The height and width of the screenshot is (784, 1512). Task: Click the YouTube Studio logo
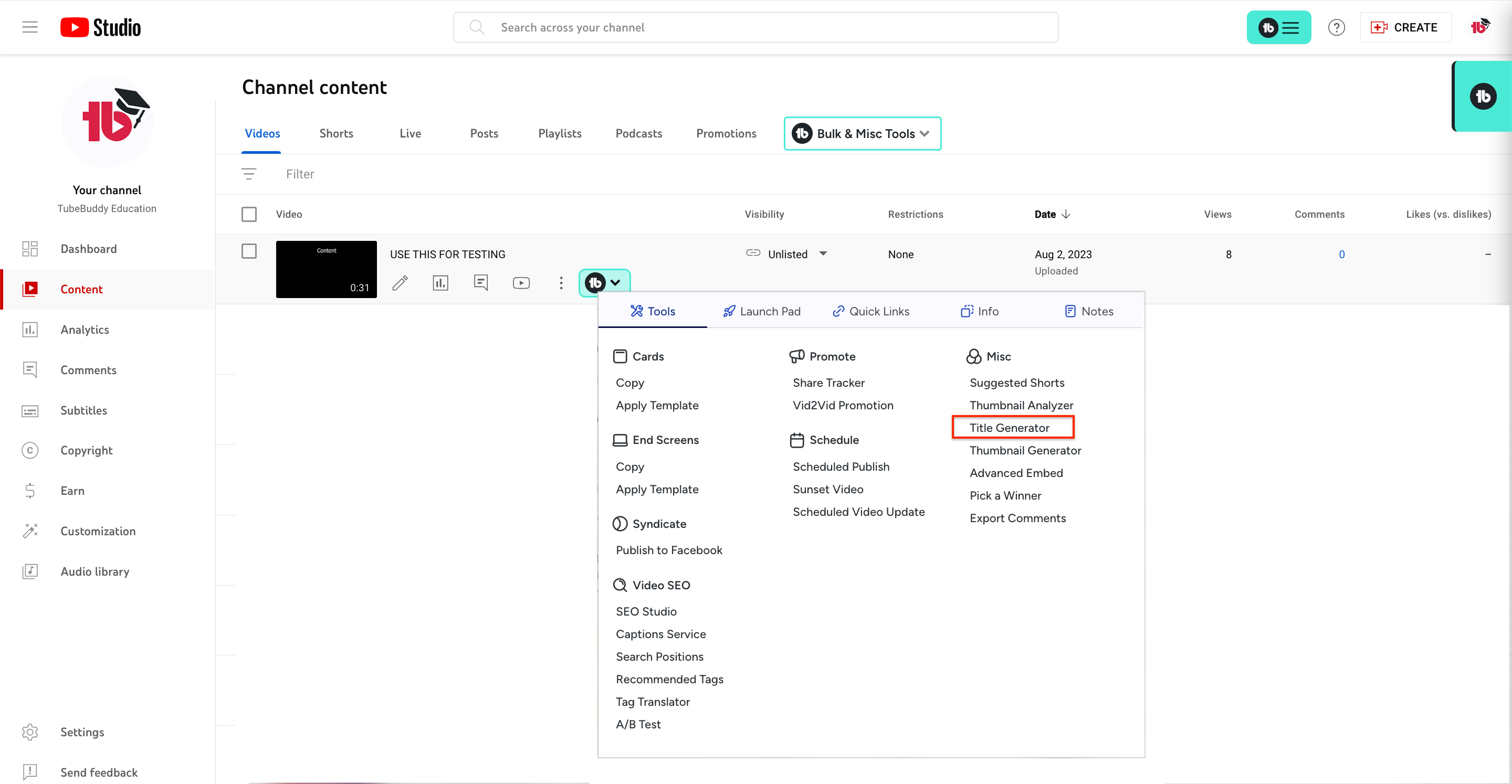100,28
